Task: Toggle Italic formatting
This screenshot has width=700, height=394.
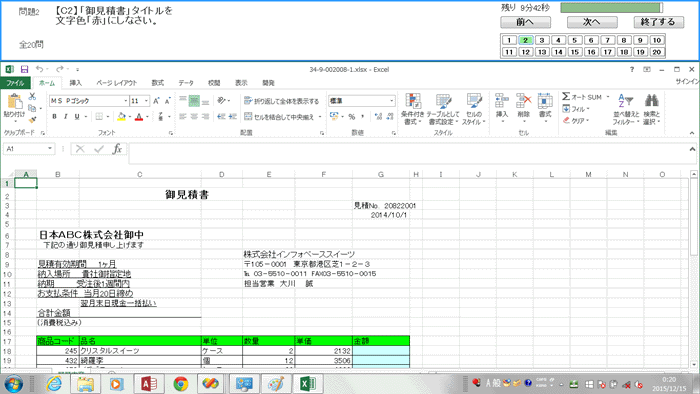Action: (x=66, y=117)
